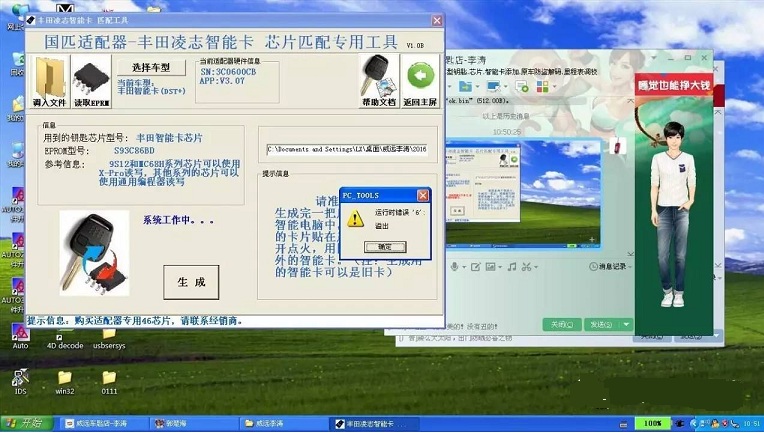This screenshot has width=764, height=438.
Task: Switch to 丰田凌志智能卡 taskbar item
Action: (x=374, y=423)
